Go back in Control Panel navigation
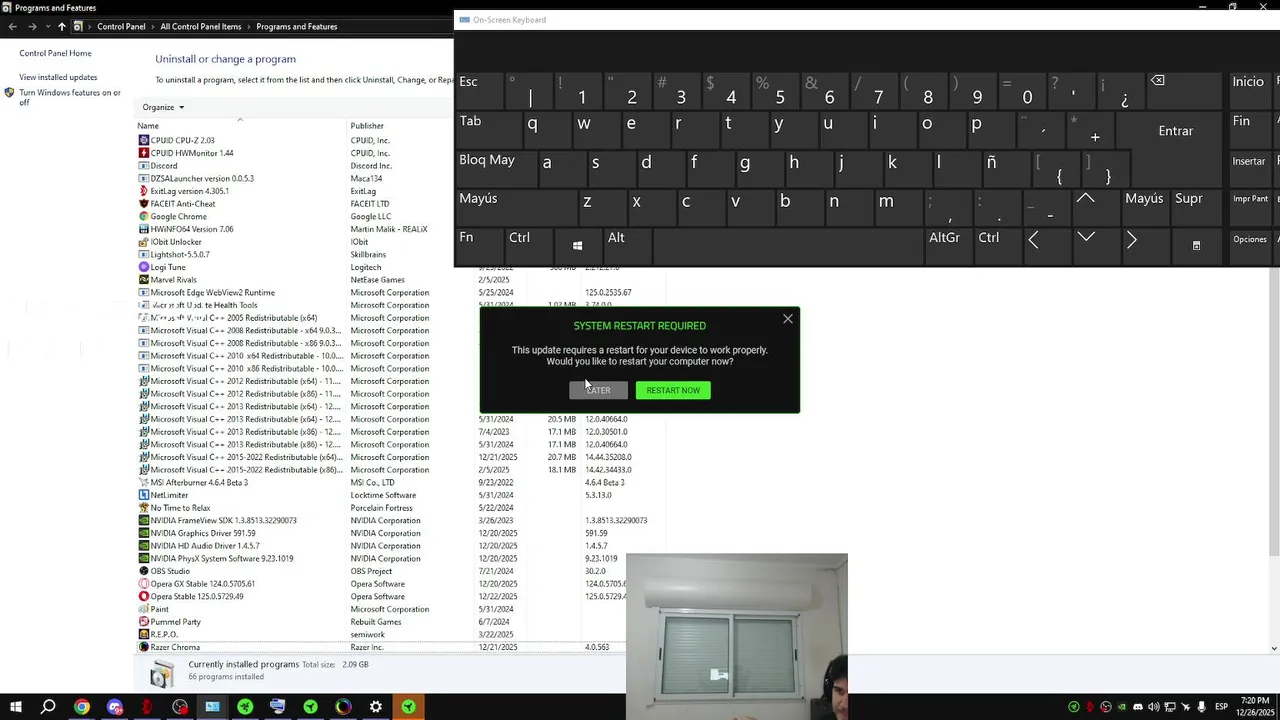Screen dimensions: 1280x720 pyautogui.click(x=12, y=26)
